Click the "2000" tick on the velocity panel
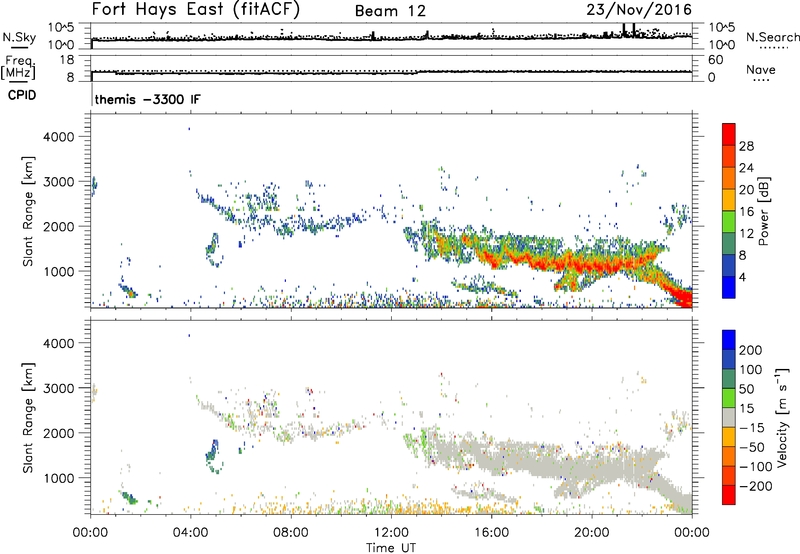The image size is (800, 554). pyautogui.click(x=59, y=433)
